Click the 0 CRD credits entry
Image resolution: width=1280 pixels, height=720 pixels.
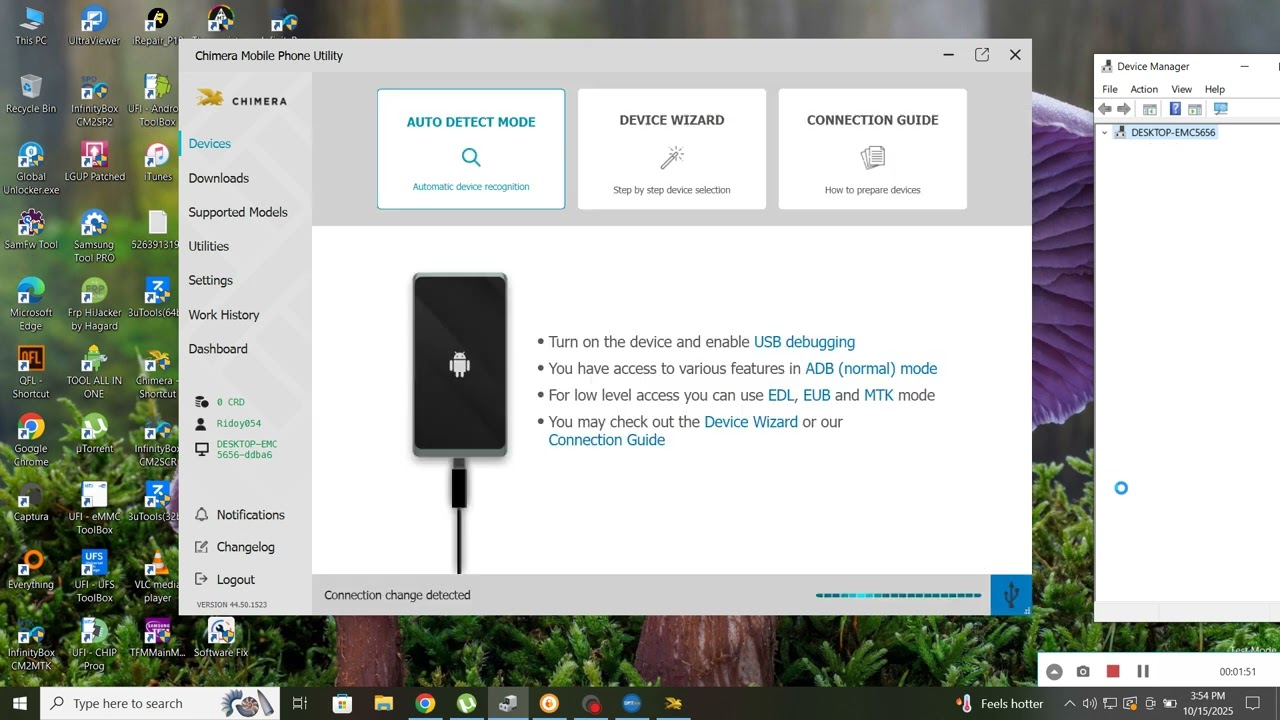(x=221, y=402)
